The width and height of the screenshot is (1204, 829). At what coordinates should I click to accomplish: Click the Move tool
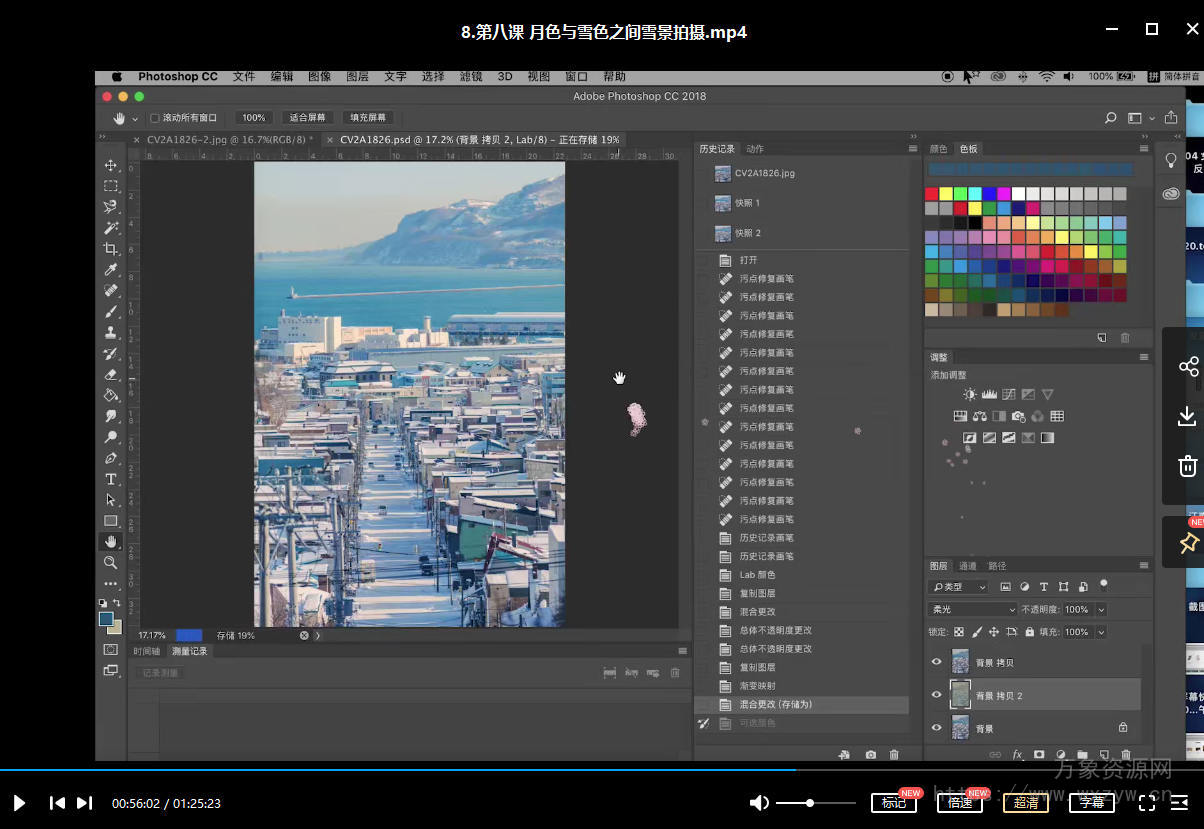click(x=111, y=165)
